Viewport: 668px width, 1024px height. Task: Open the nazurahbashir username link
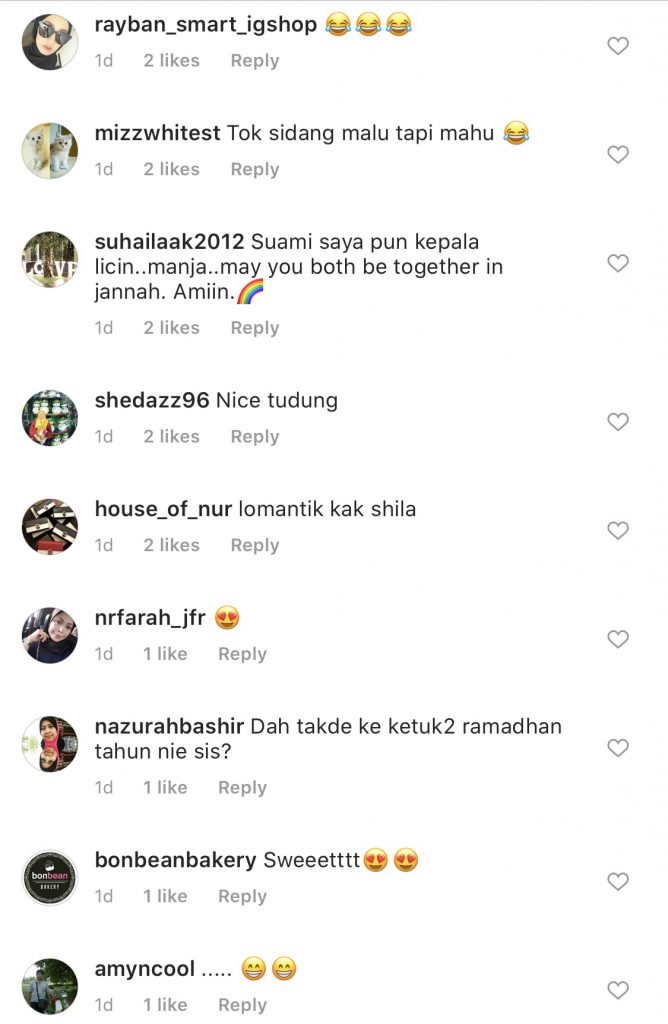pyautogui.click(x=169, y=726)
